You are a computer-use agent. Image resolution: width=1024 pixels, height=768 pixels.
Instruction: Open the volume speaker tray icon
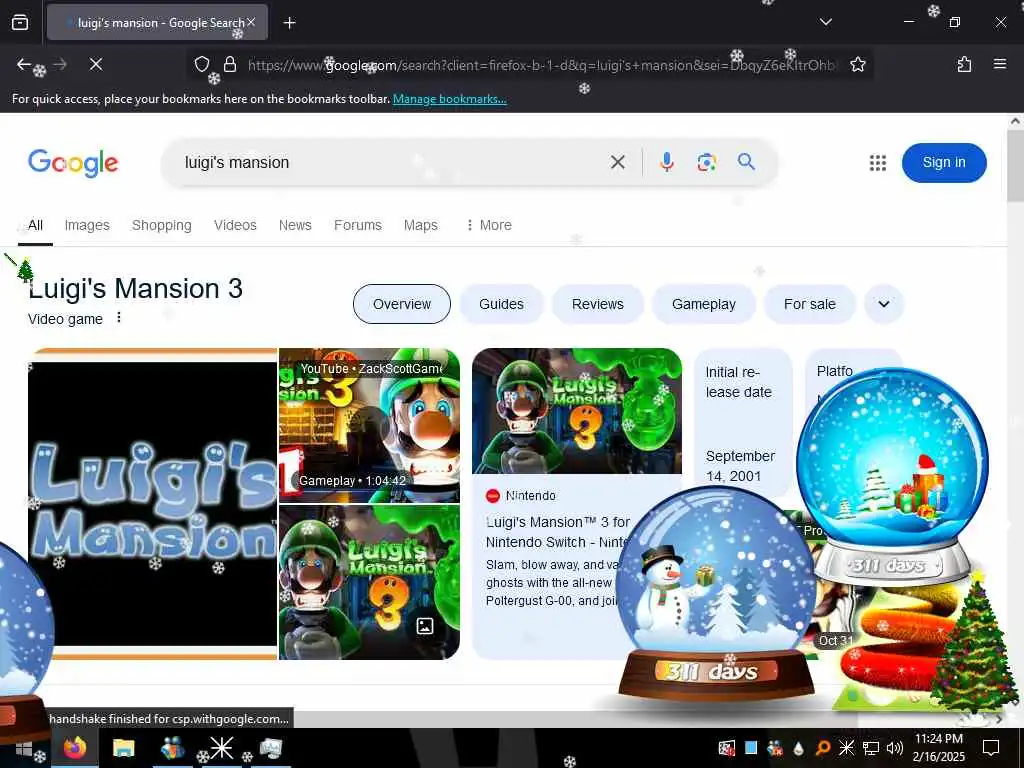click(x=894, y=748)
